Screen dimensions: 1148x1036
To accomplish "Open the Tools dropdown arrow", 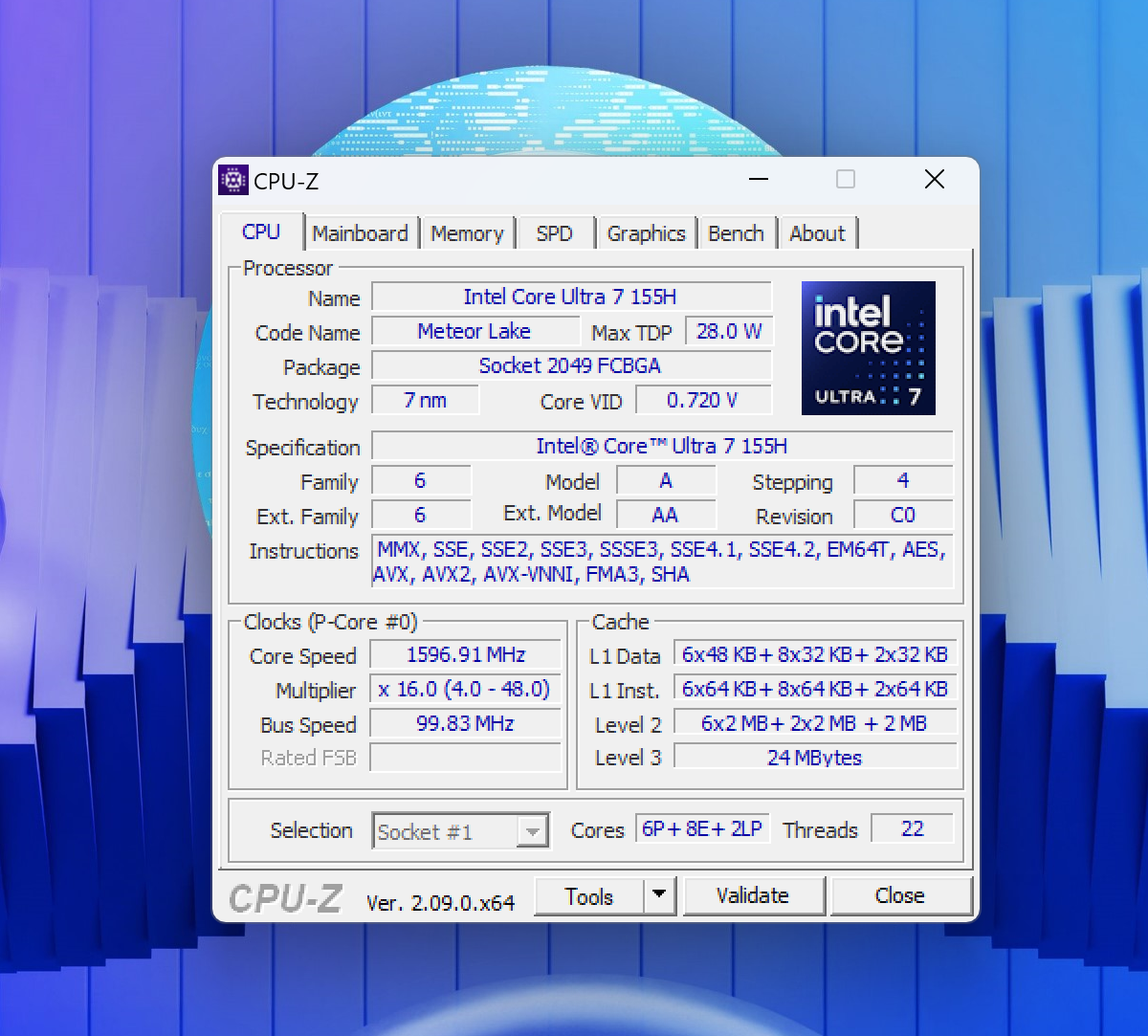I will tap(658, 896).
